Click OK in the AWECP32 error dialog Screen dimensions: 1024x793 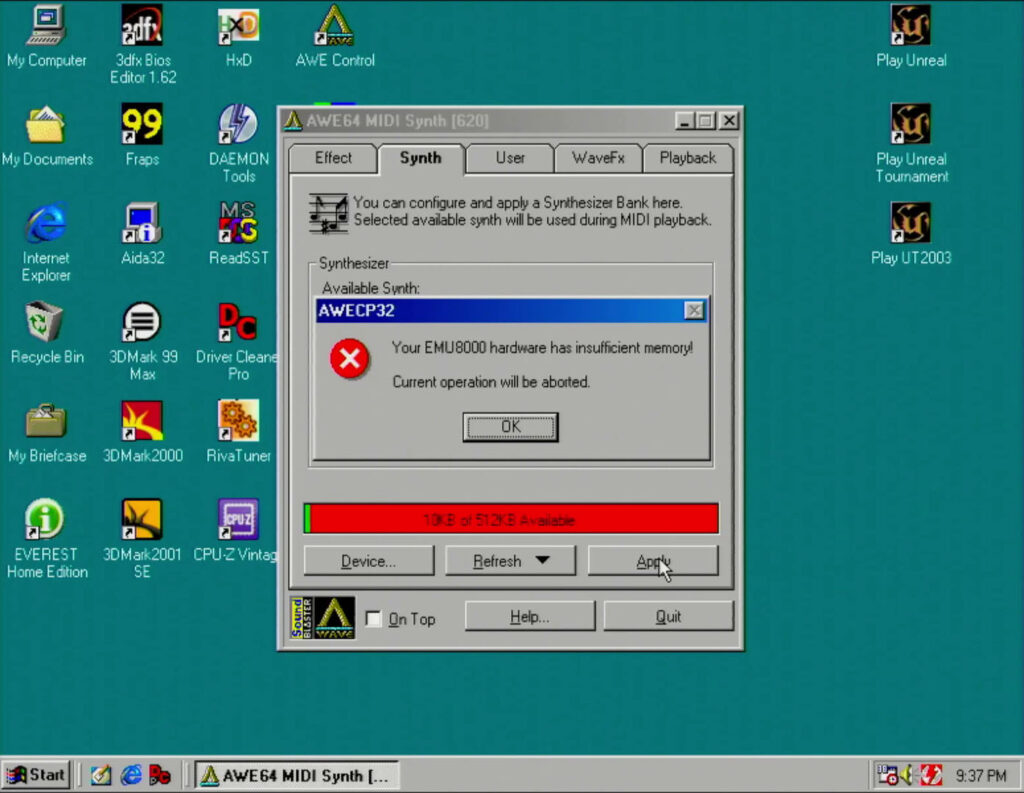pos(511,427)
